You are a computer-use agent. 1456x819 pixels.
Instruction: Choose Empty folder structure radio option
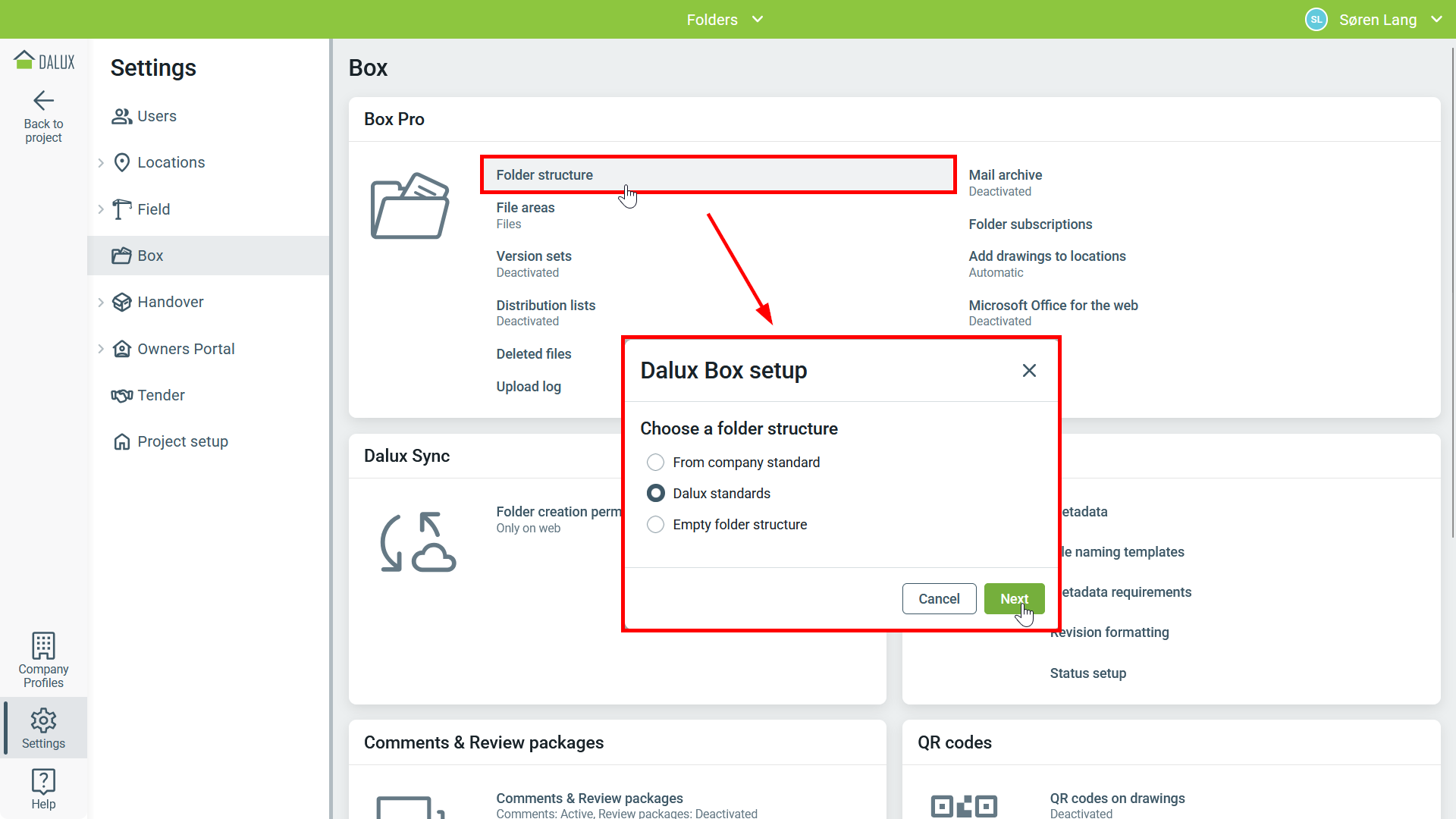click(655, 525)
